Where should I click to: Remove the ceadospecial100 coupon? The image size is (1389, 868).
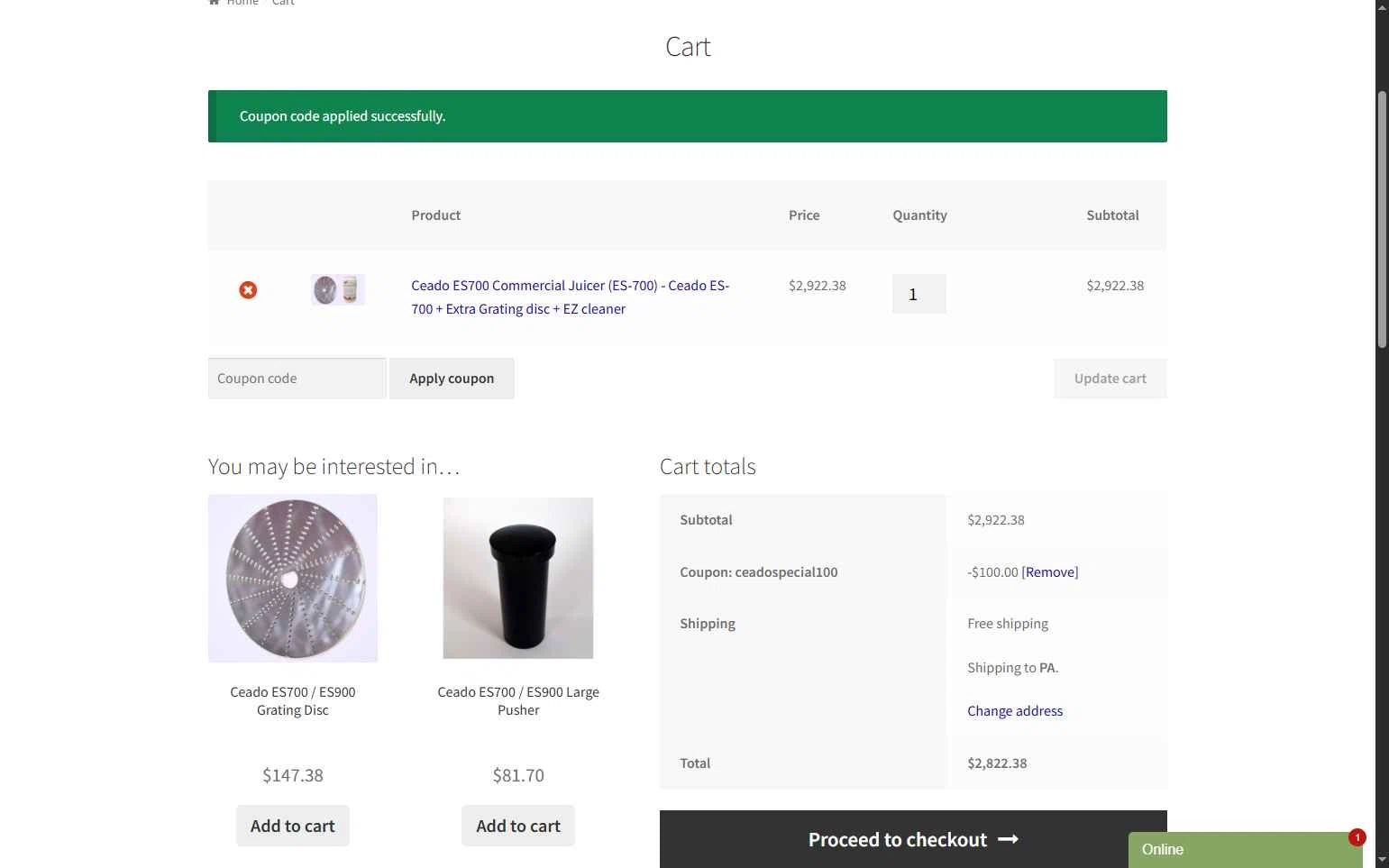(1050, 572)
